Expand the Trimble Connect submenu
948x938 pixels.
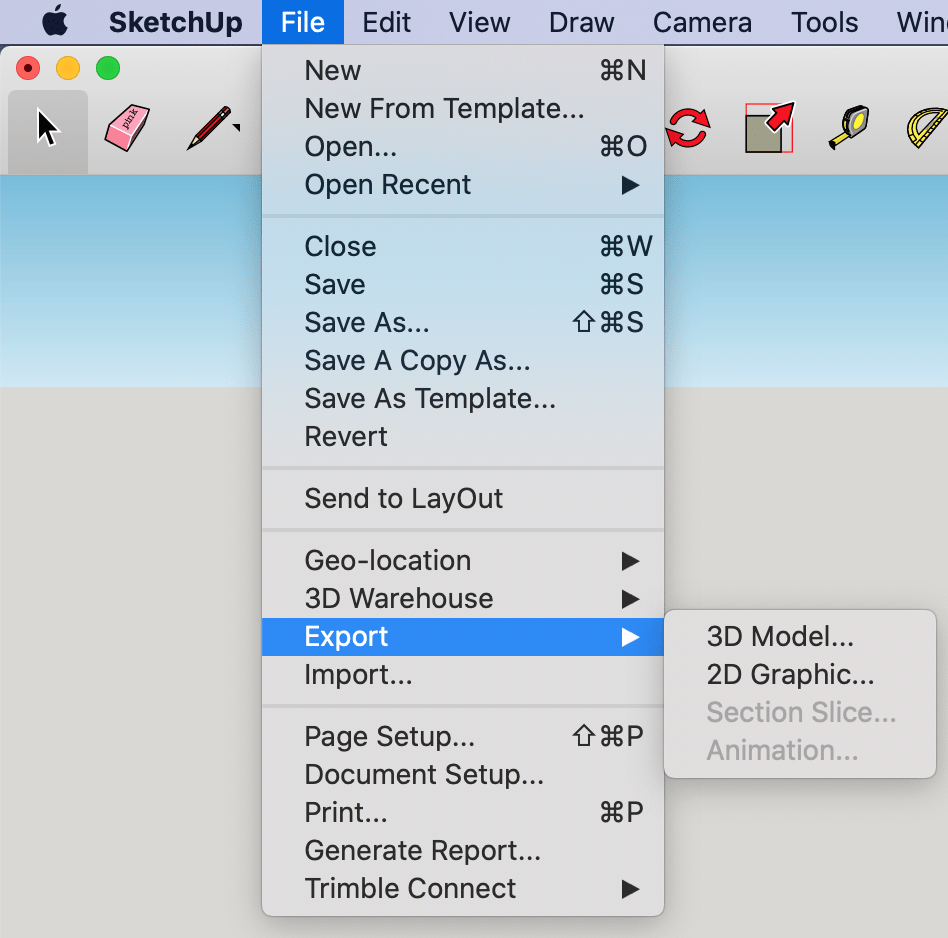point(463,889)
